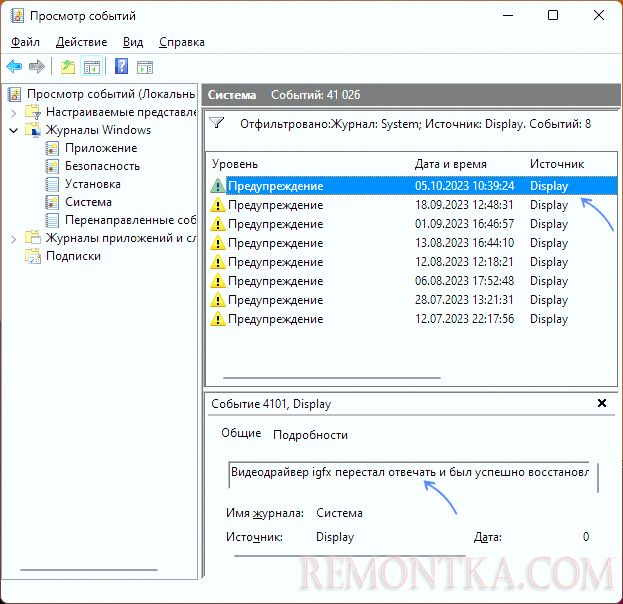Select event dated 12.08.2023 12:18:21

coord(411,262)
